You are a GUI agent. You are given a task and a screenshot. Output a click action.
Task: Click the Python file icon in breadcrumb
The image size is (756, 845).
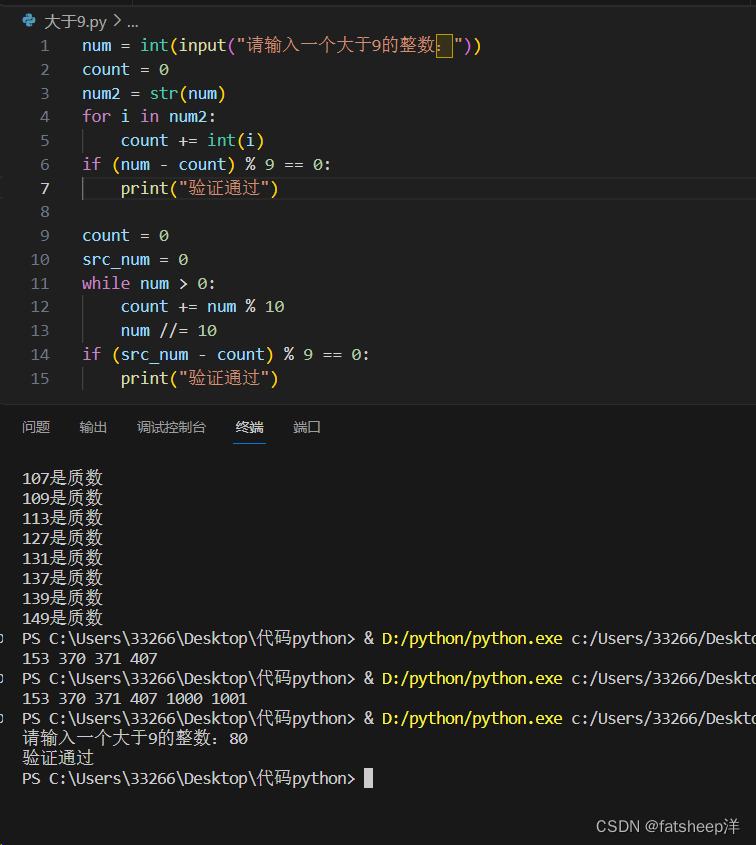point(29,21)
